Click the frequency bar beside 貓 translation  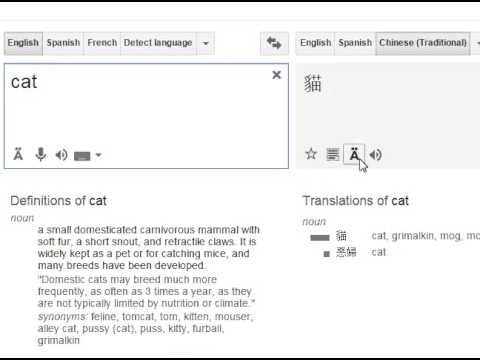tap(320, 238)
